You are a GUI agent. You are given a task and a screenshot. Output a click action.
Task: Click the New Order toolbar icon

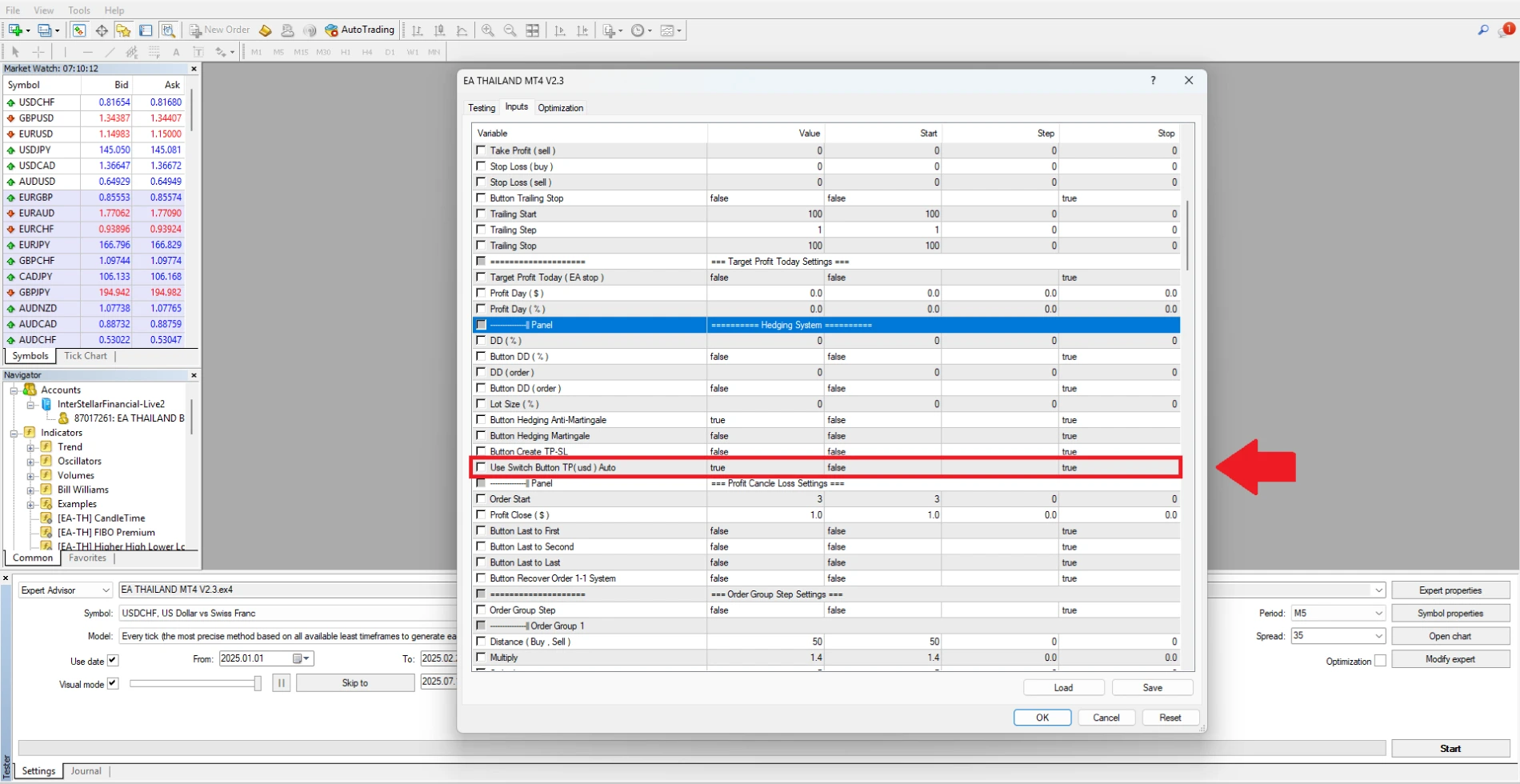pos(220,30)
